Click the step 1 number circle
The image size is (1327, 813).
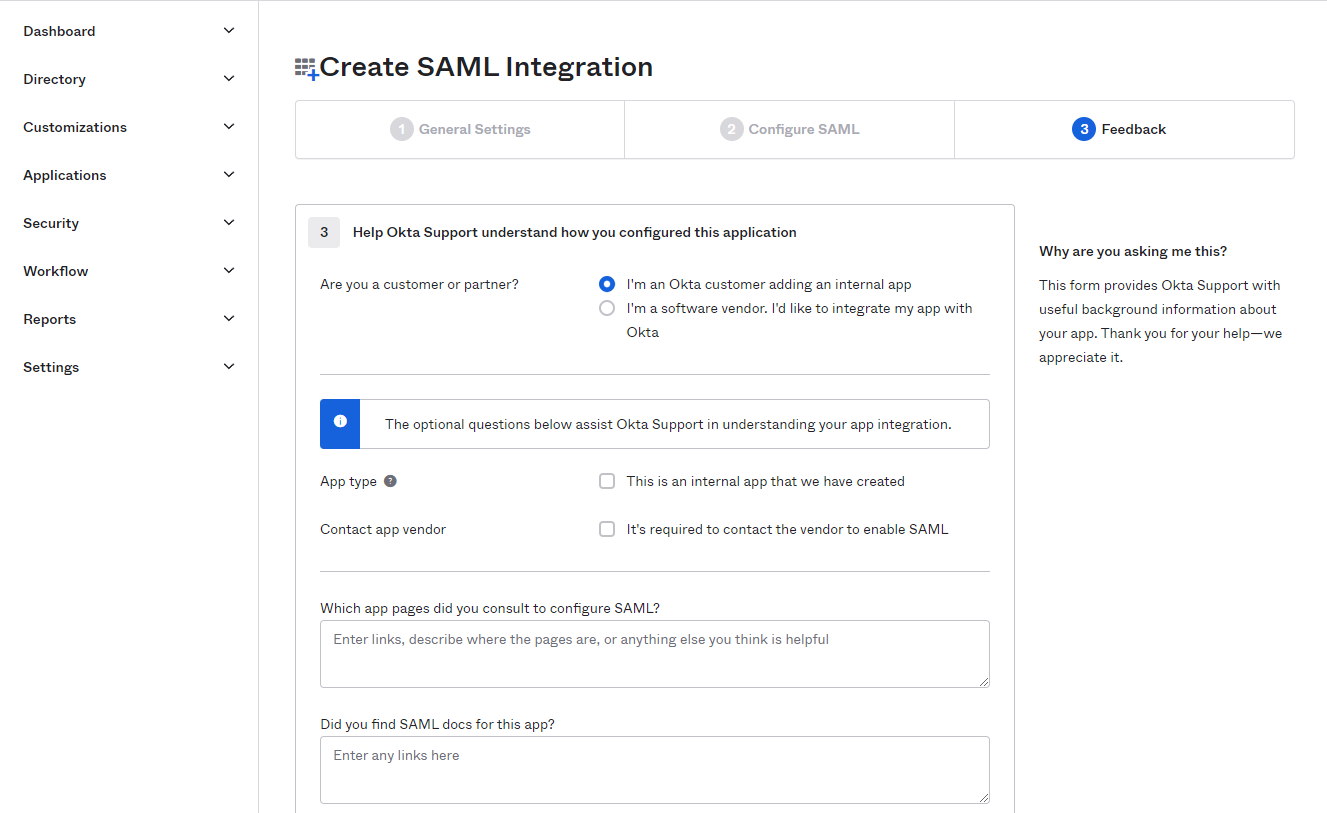pos(402,129)
